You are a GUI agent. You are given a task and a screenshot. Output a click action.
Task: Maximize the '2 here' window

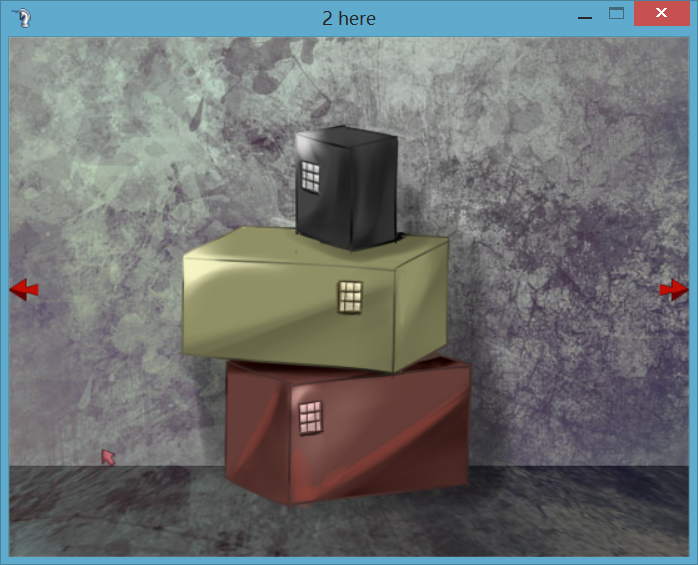point(616,13)
